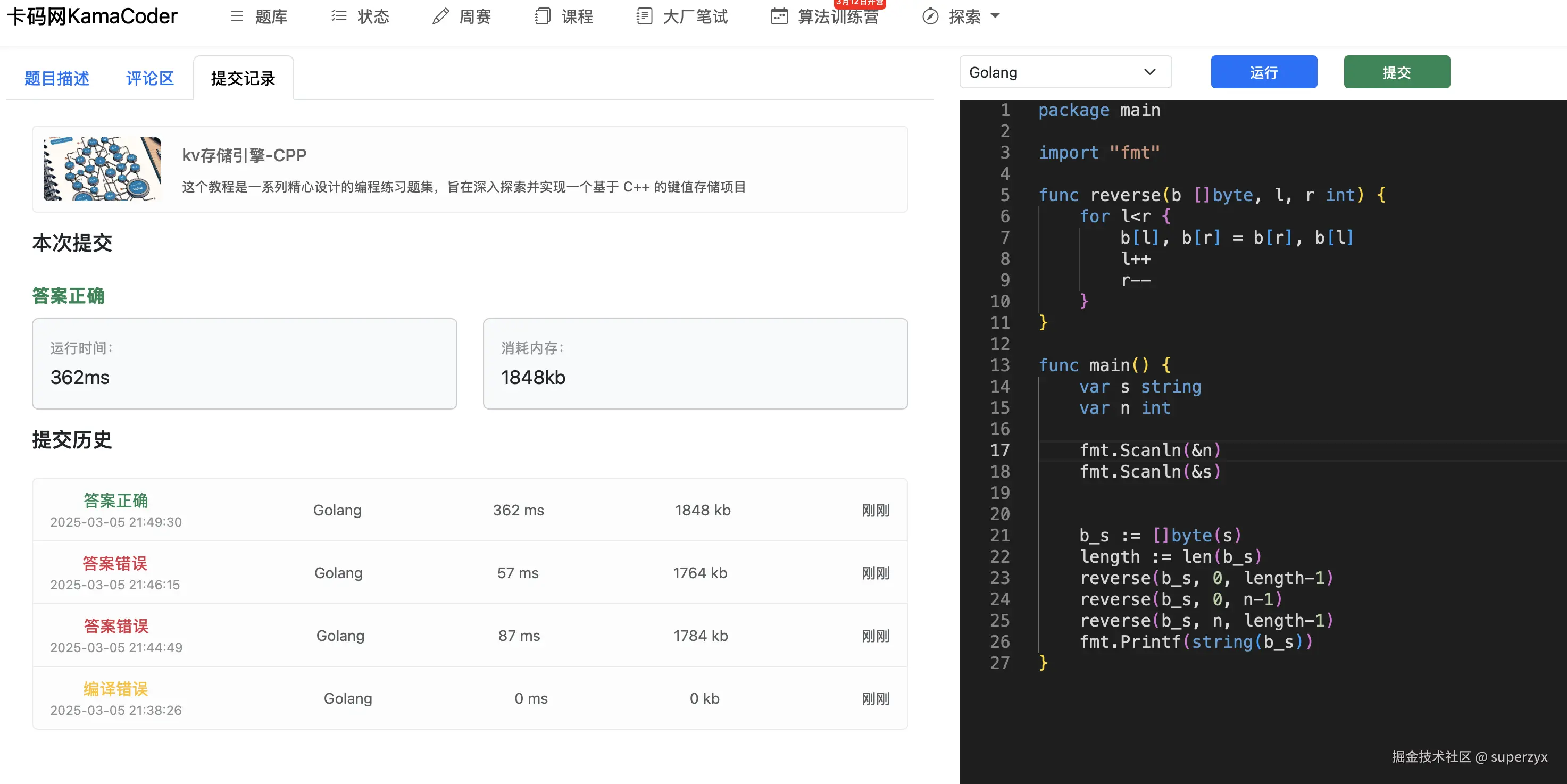The image size is (1567, 784).
Task: Click the green 答案正确 result heading
Action: click(x=68, y=296)
